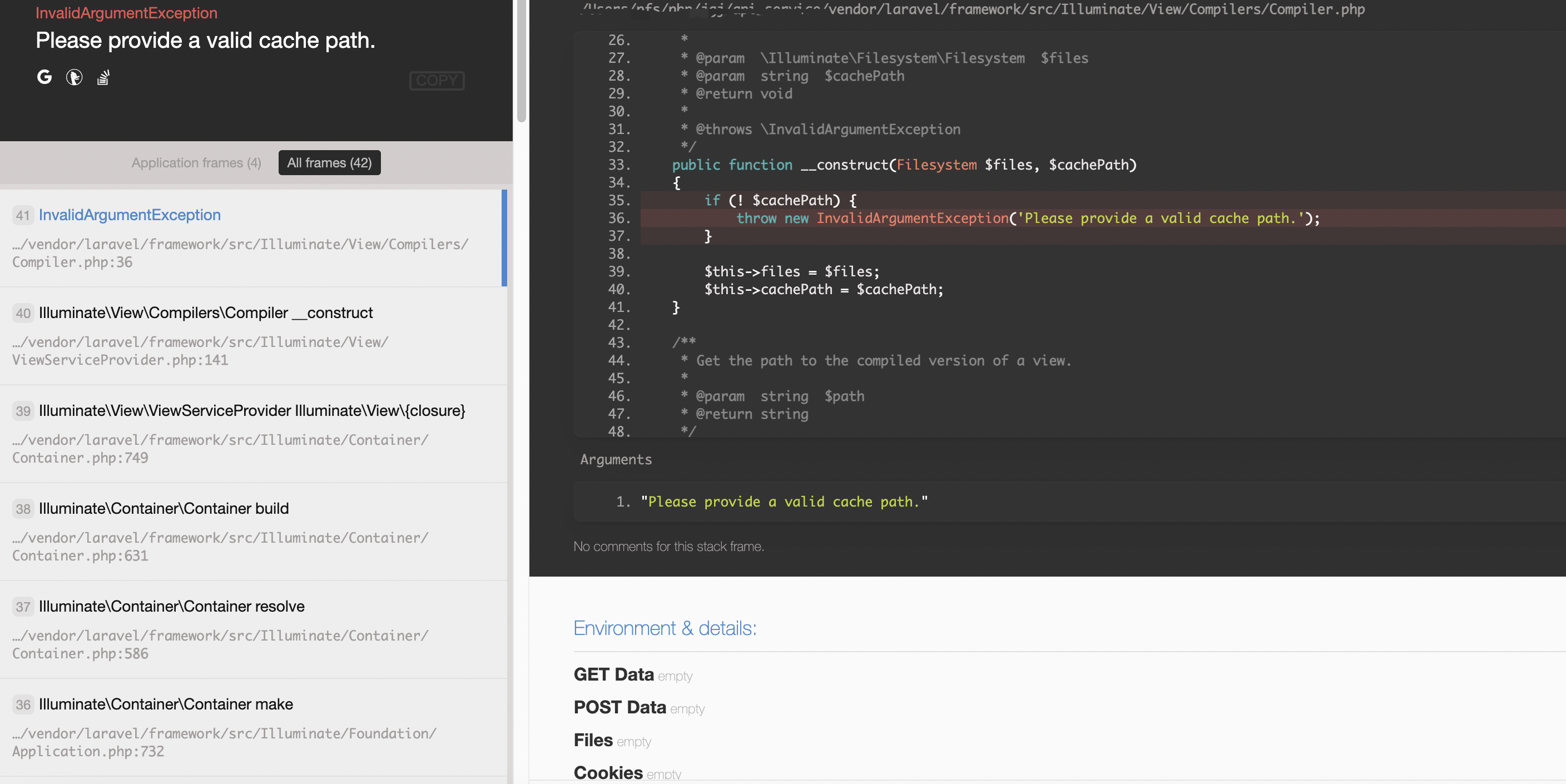Click the left panel vertical scrollbar
1566x784 pixels.
tap(521, 61)
